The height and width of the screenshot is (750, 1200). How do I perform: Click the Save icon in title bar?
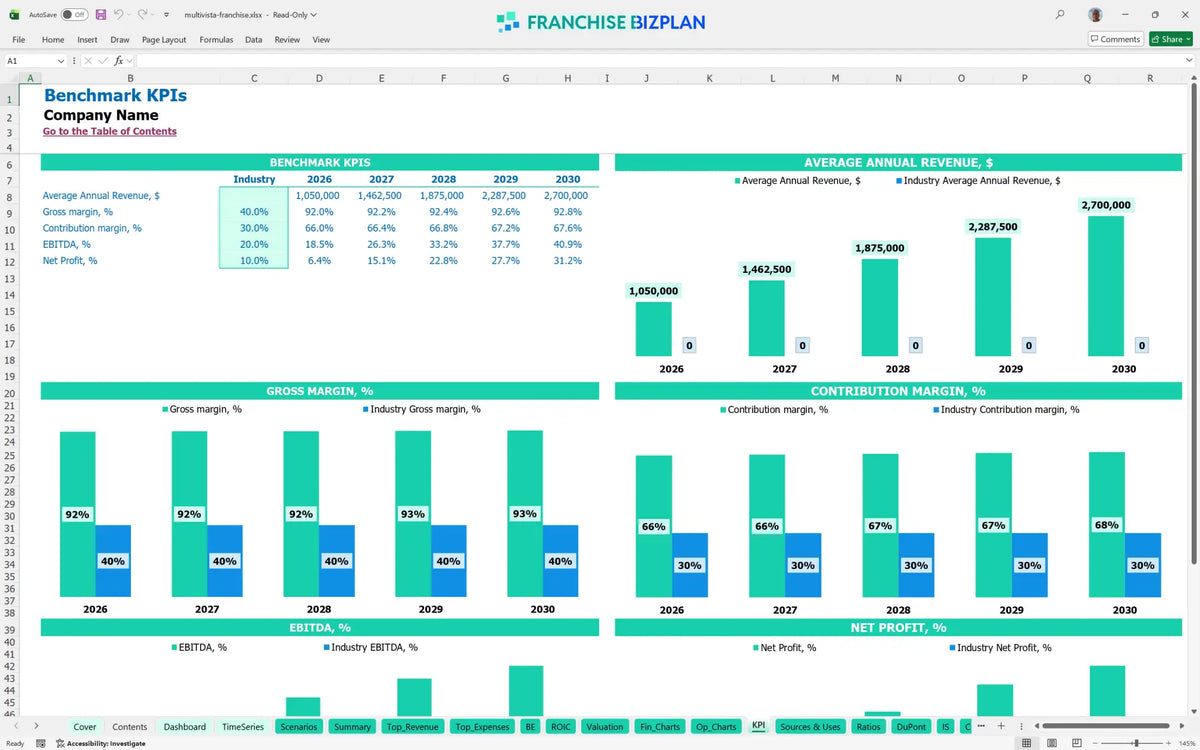(x=101, y=15)
